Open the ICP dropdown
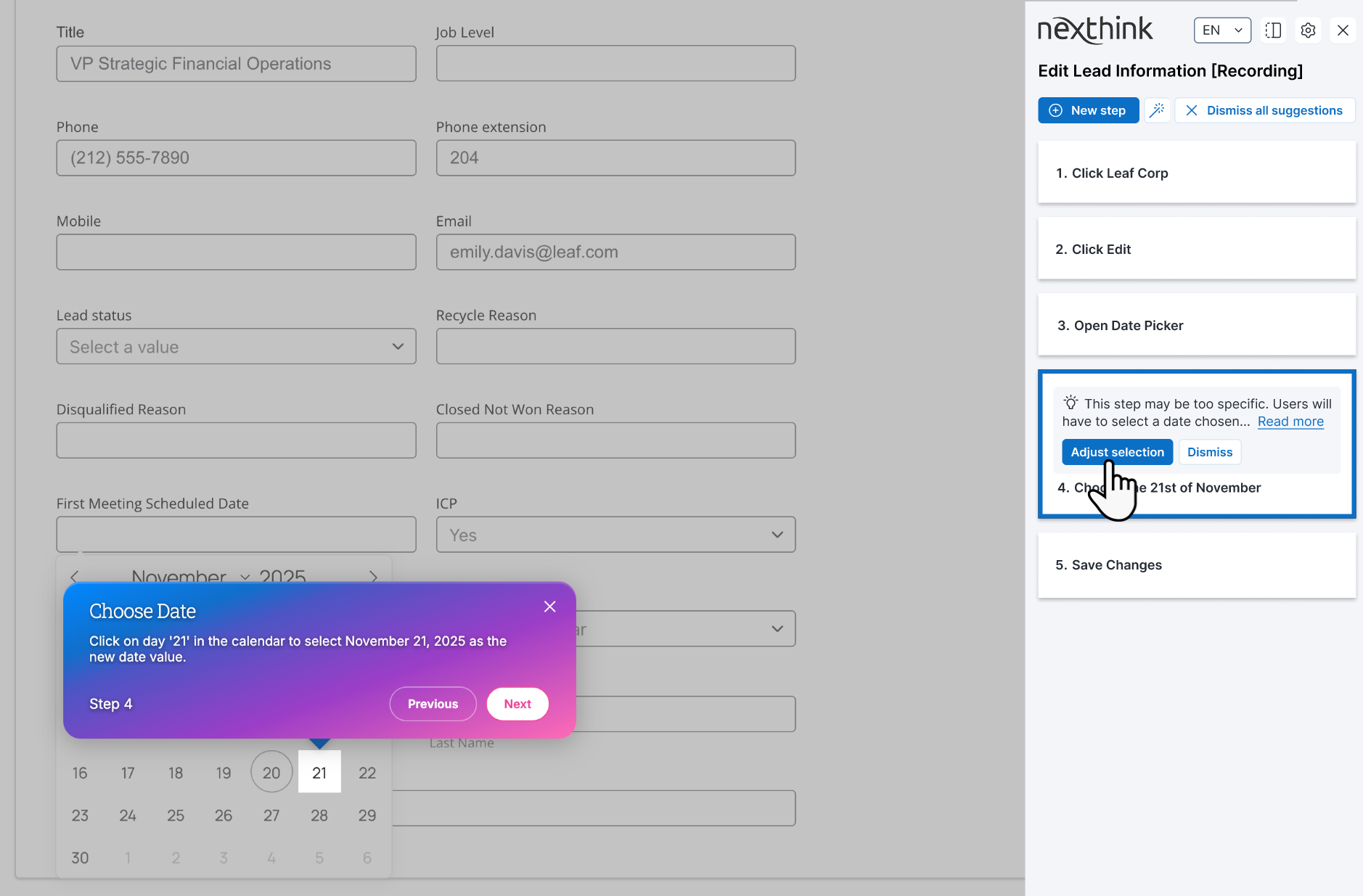1363x896 pixels. 615,535
